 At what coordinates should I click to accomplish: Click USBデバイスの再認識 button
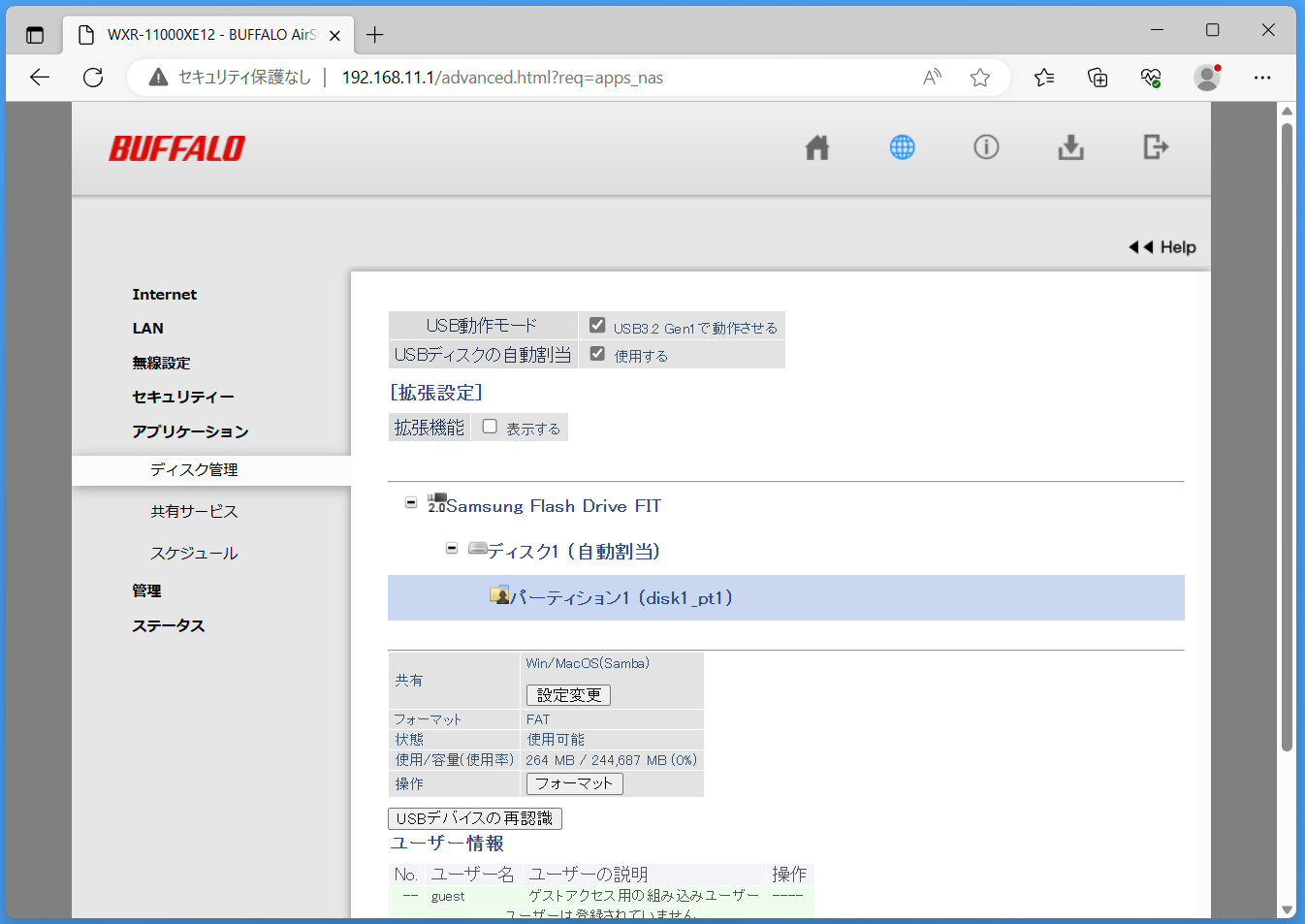(474, 818)
